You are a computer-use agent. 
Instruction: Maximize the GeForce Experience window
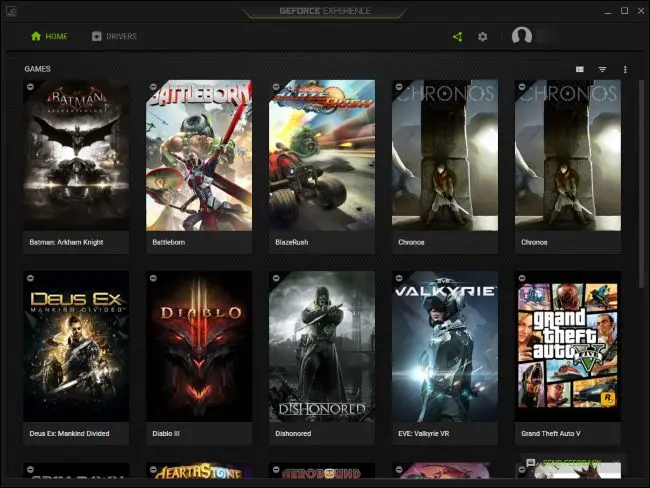click(624, 11)
